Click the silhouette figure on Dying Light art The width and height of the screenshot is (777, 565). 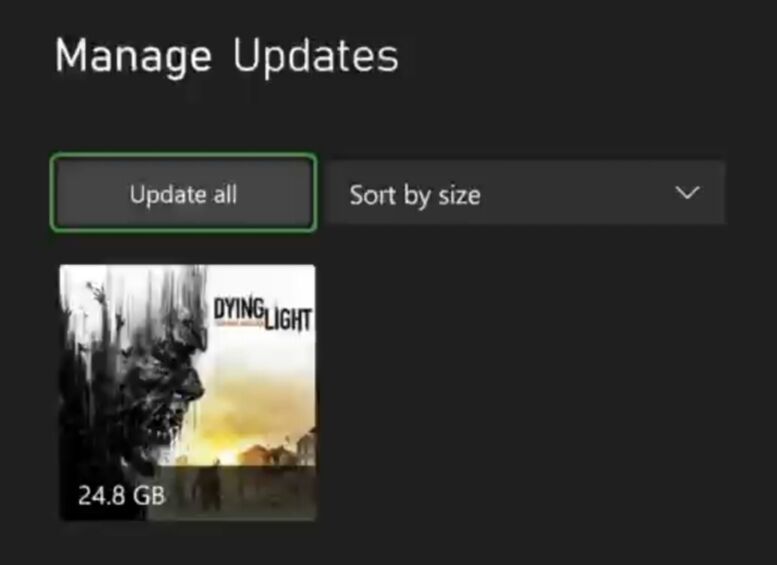click(205, 486)
